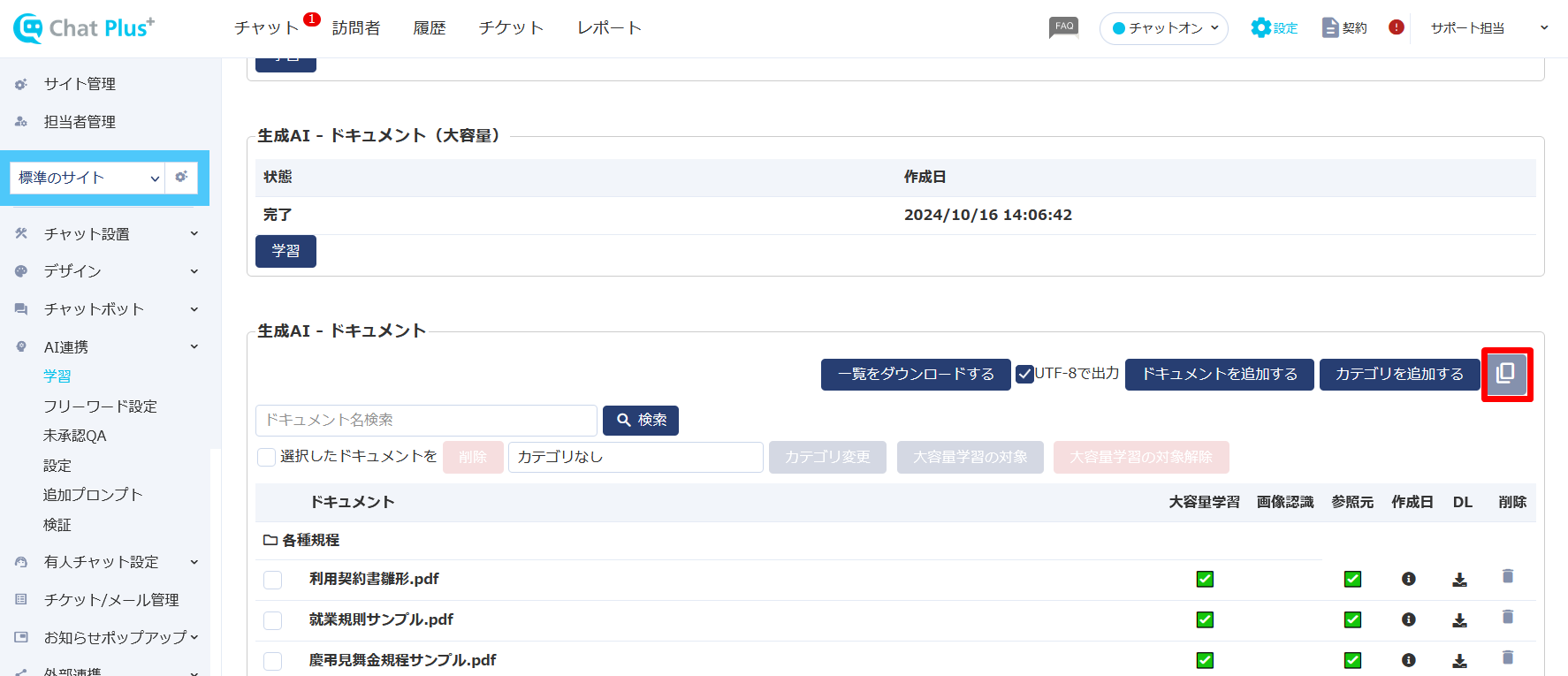Open the 標準のサイト site dropdown
The height and width of the screenshot is (676, 1568).
[x=88, y=178]
